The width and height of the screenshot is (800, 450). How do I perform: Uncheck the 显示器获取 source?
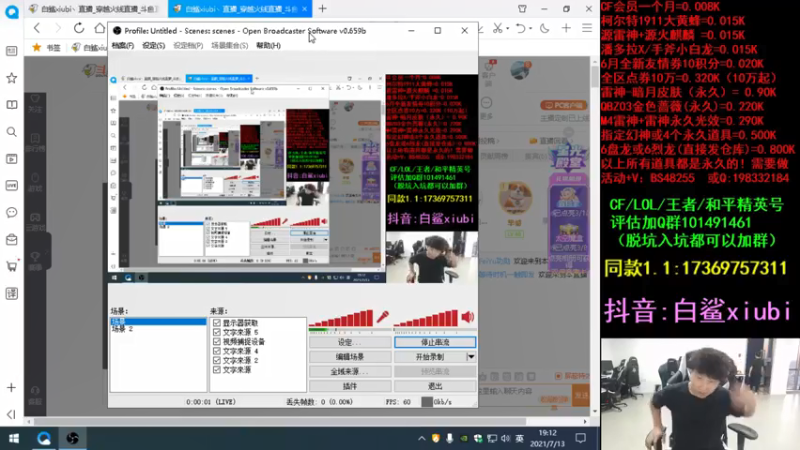pos(217,323)
